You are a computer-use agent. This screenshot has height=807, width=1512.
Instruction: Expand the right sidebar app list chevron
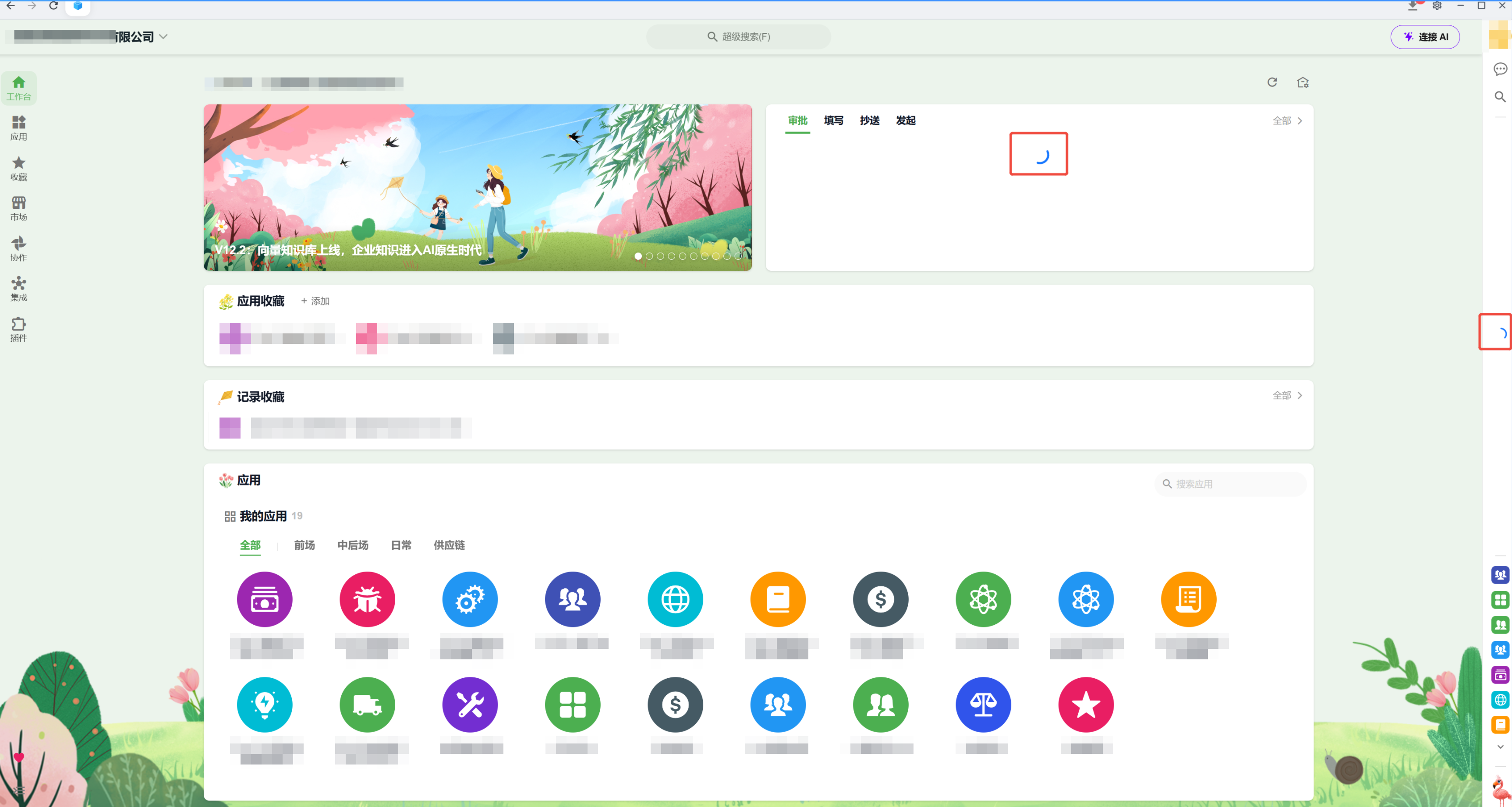coord(1500,747)
